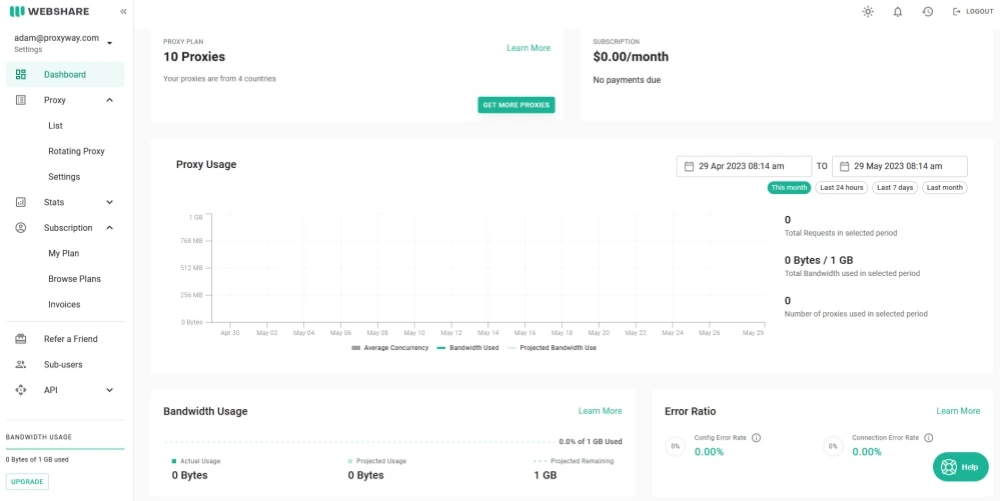The width and height of the screenshot is (1000, 501).
Task: Collapse the Subscription menu section
Action: tap(110, 228)
